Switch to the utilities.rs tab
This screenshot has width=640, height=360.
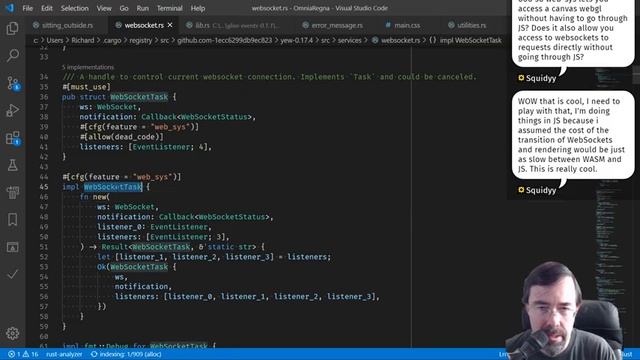[471, 25]
